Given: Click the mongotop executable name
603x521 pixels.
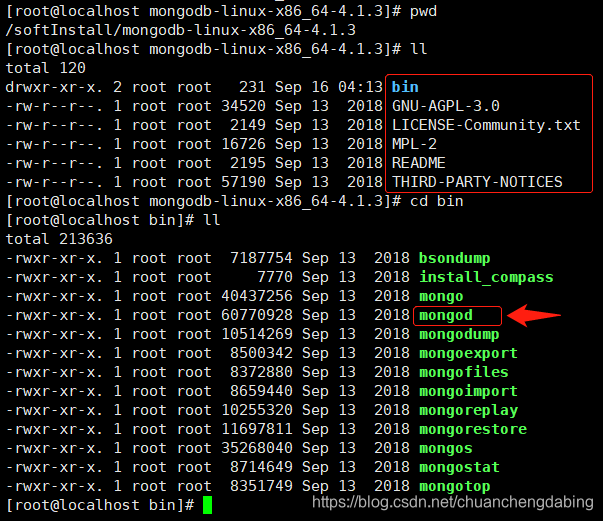Looking at the screenshot, I should click(x=455, y=486).
